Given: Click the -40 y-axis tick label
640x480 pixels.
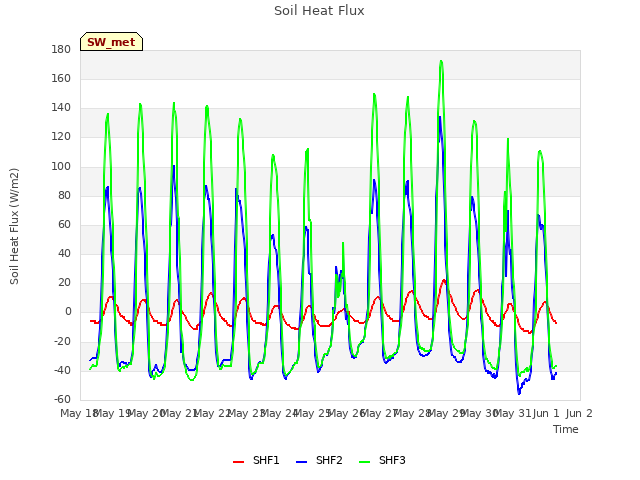Looking at the screenshot, I should pyautogui.click(x=62, y=370).
